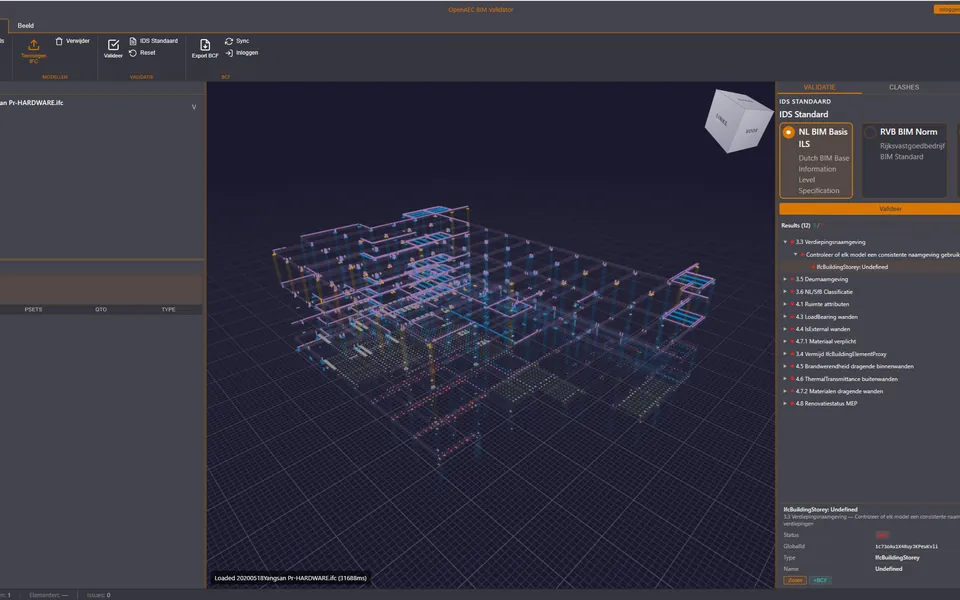Click the red Status badge in the details panel
This screenshot has width=960, height=600.
pyautogui.click(x=882, y=535)
